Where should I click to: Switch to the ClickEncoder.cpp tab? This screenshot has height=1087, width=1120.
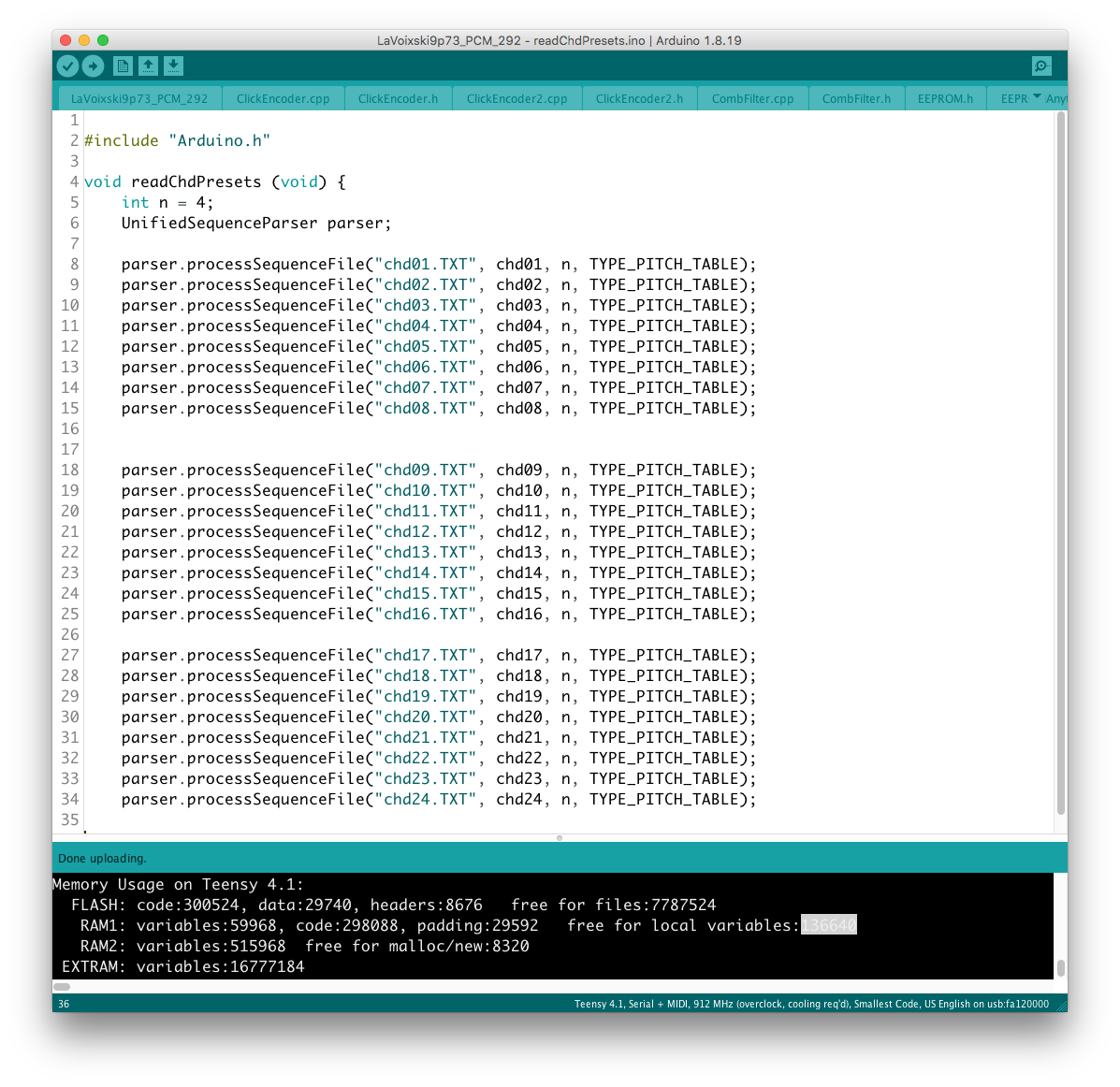(x=283, y=98)
